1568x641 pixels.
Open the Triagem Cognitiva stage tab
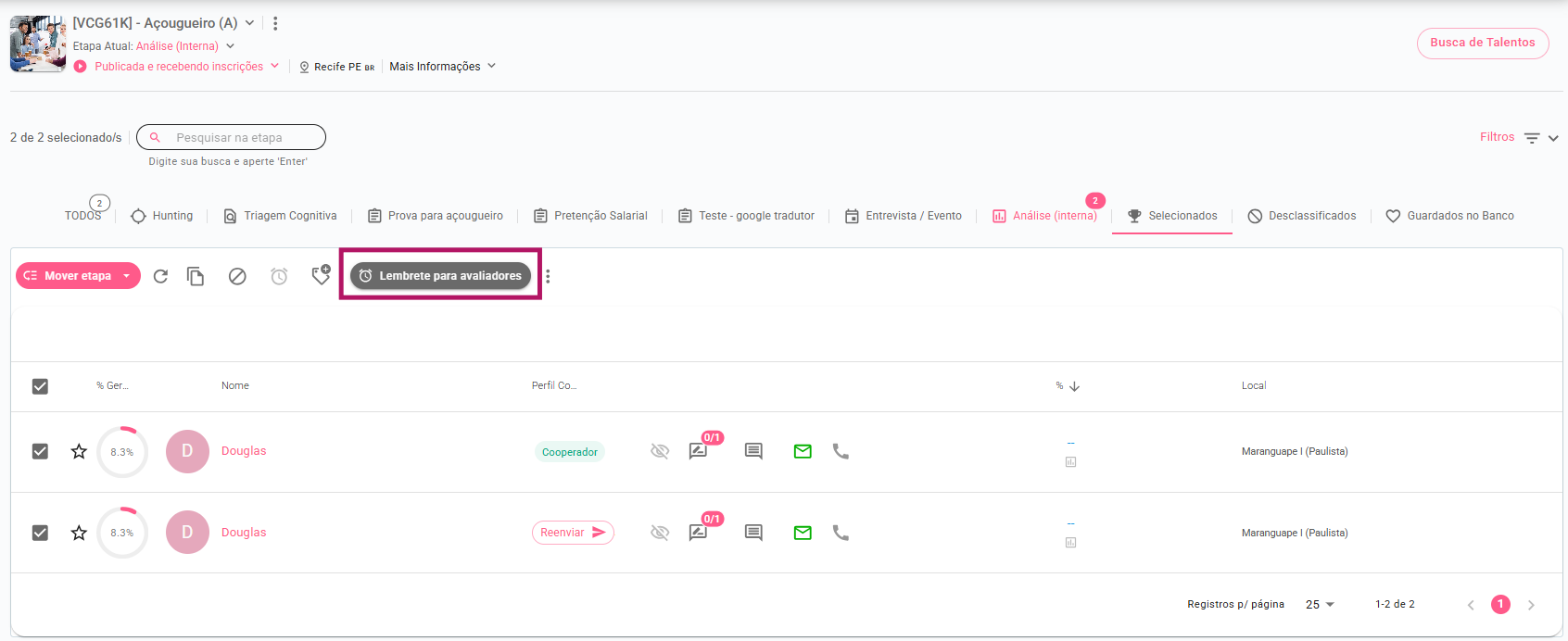pos(281,216)
